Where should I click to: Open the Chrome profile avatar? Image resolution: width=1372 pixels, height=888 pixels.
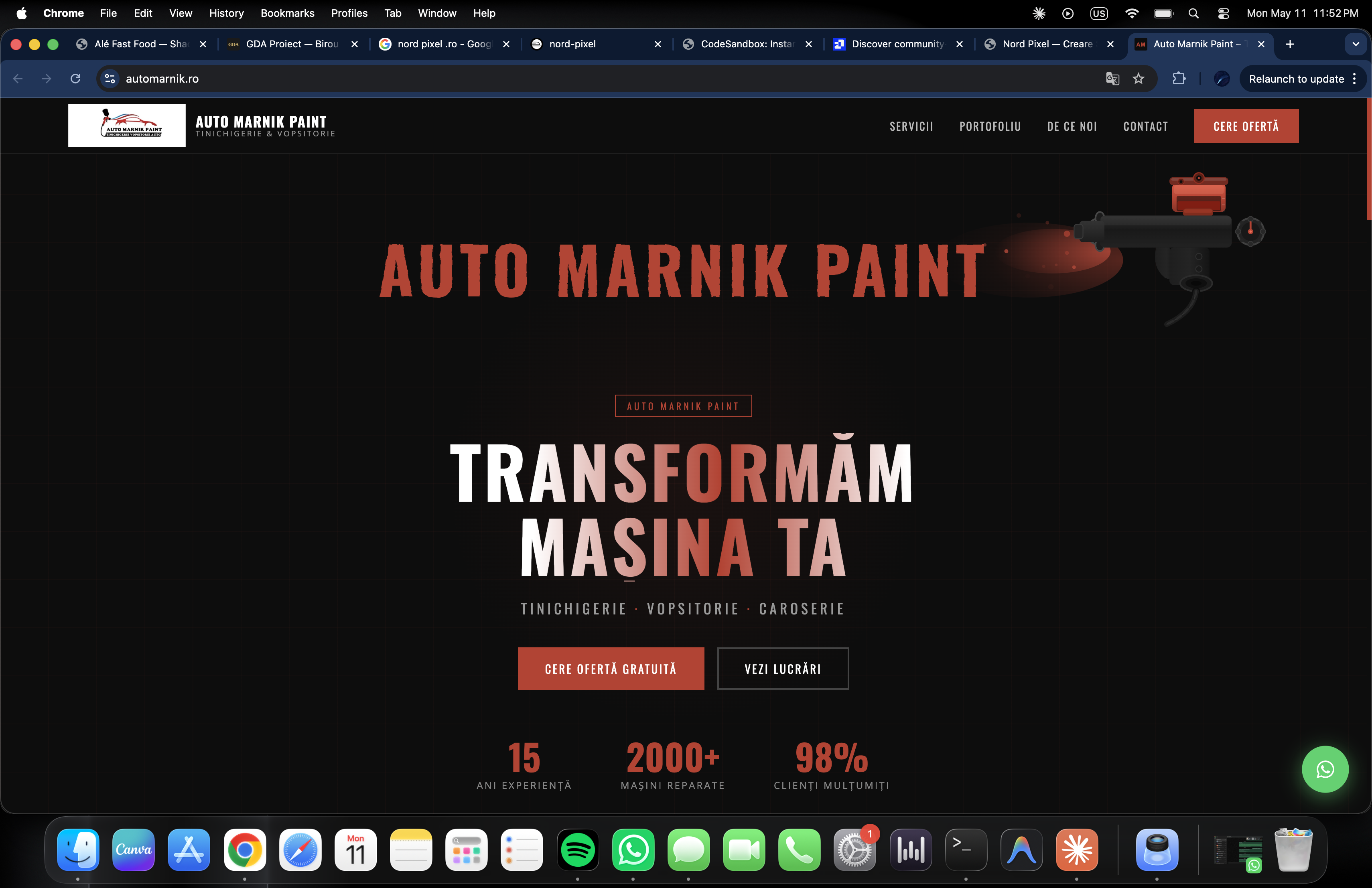click(x=1222, y=78)
